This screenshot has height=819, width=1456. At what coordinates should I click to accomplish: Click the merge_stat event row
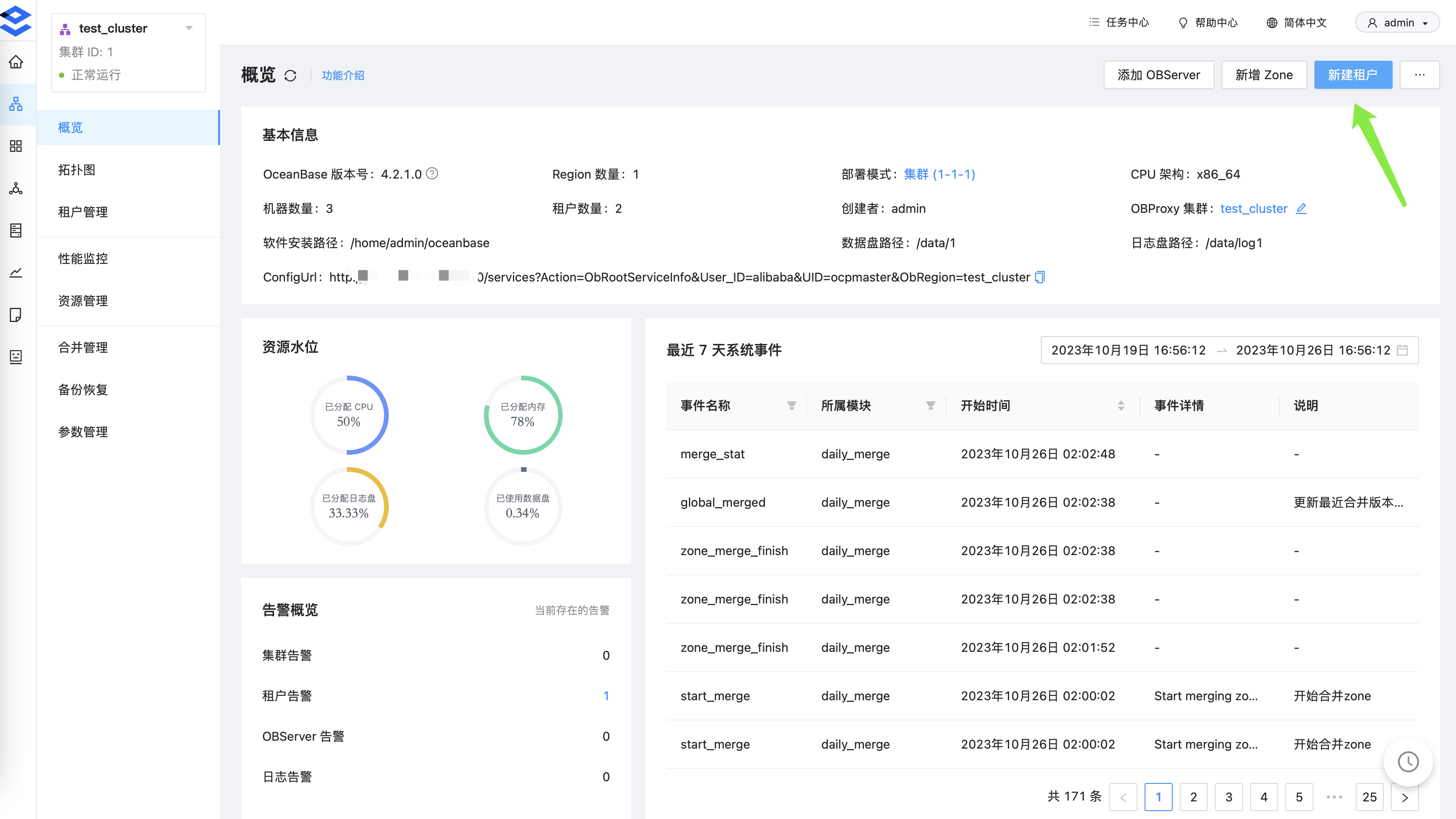(x=1042, y=454)
